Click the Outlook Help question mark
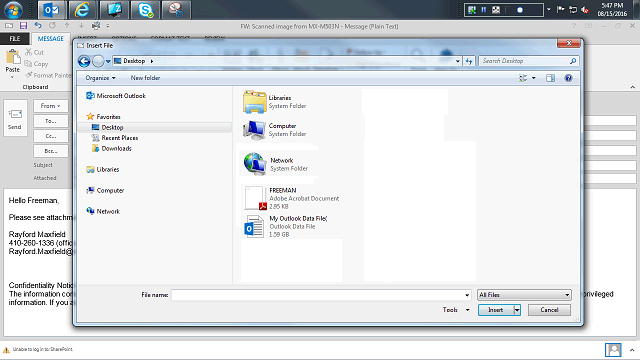 click(574, 26)
